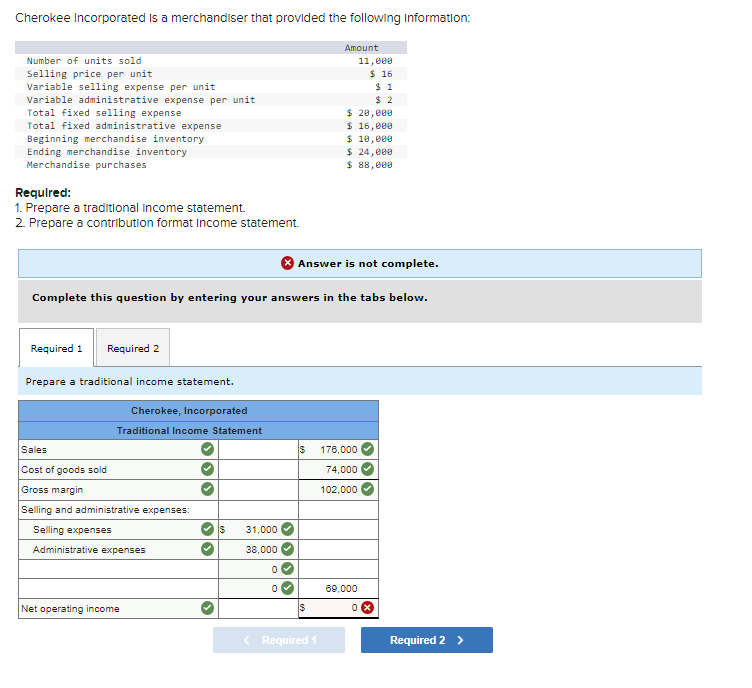Select the Sales amount field 176,000
752x688 pixels.
pos(338,449)
